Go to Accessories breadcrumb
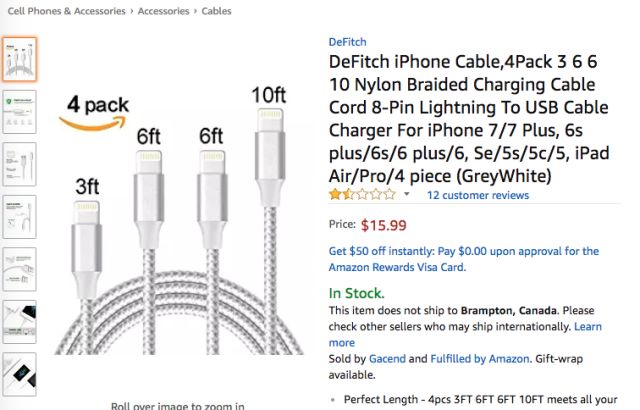Screen dimensions: 640x410 (163, 11)
